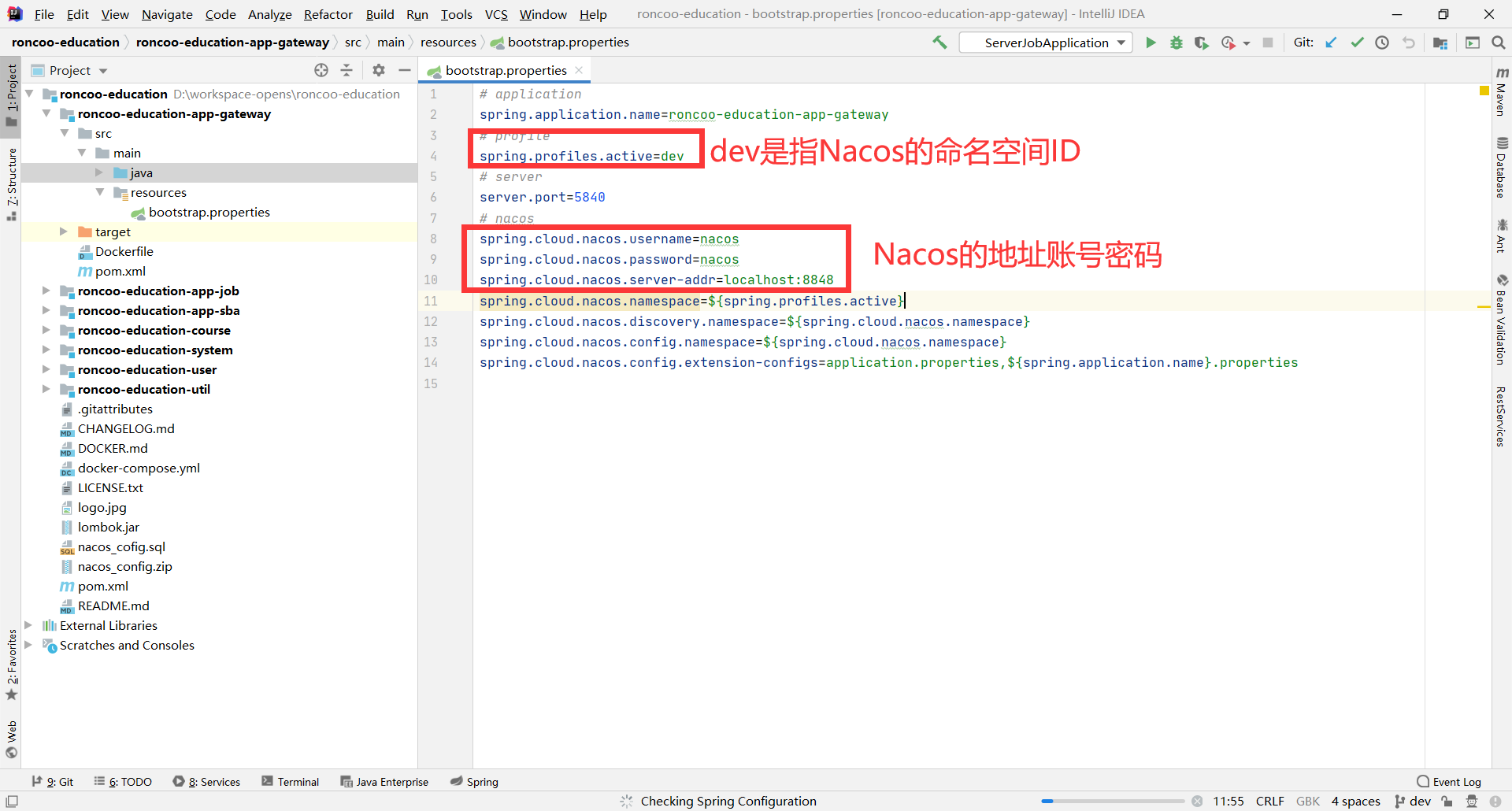
Task: Cancel the background progress task
Action: pyautogui.click(x=1197, y=802)
